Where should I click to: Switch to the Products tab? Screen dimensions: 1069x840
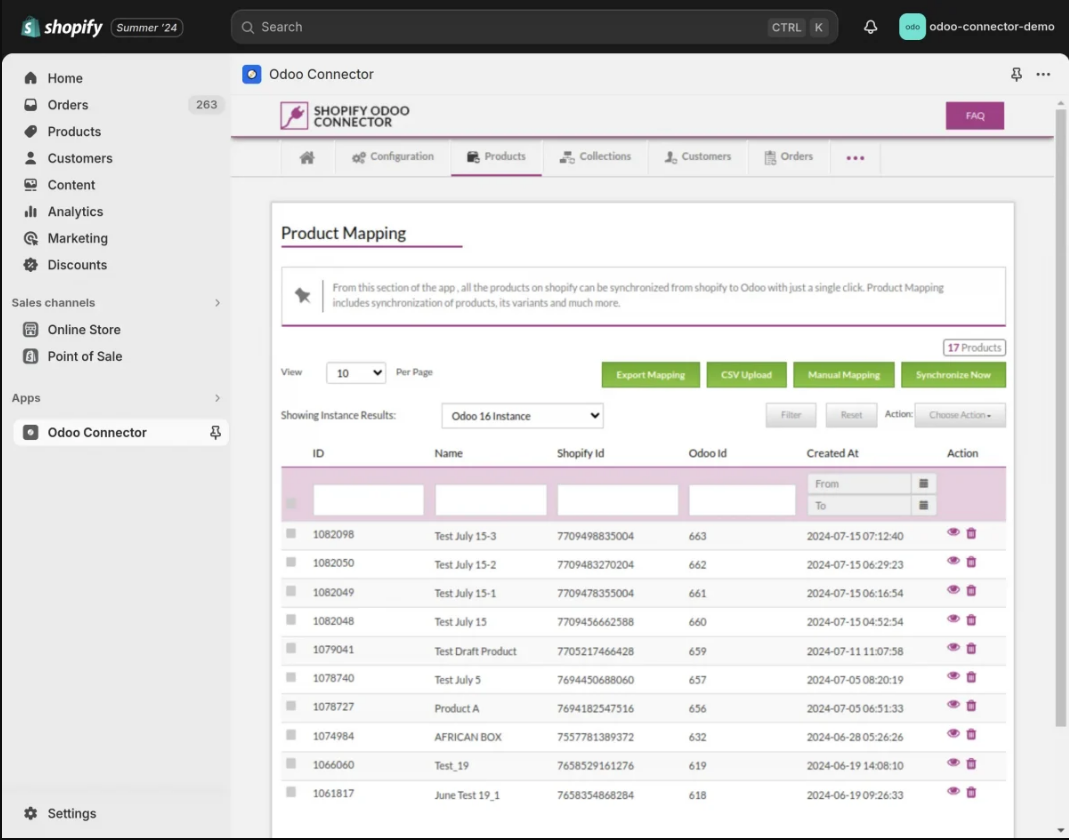496,157
